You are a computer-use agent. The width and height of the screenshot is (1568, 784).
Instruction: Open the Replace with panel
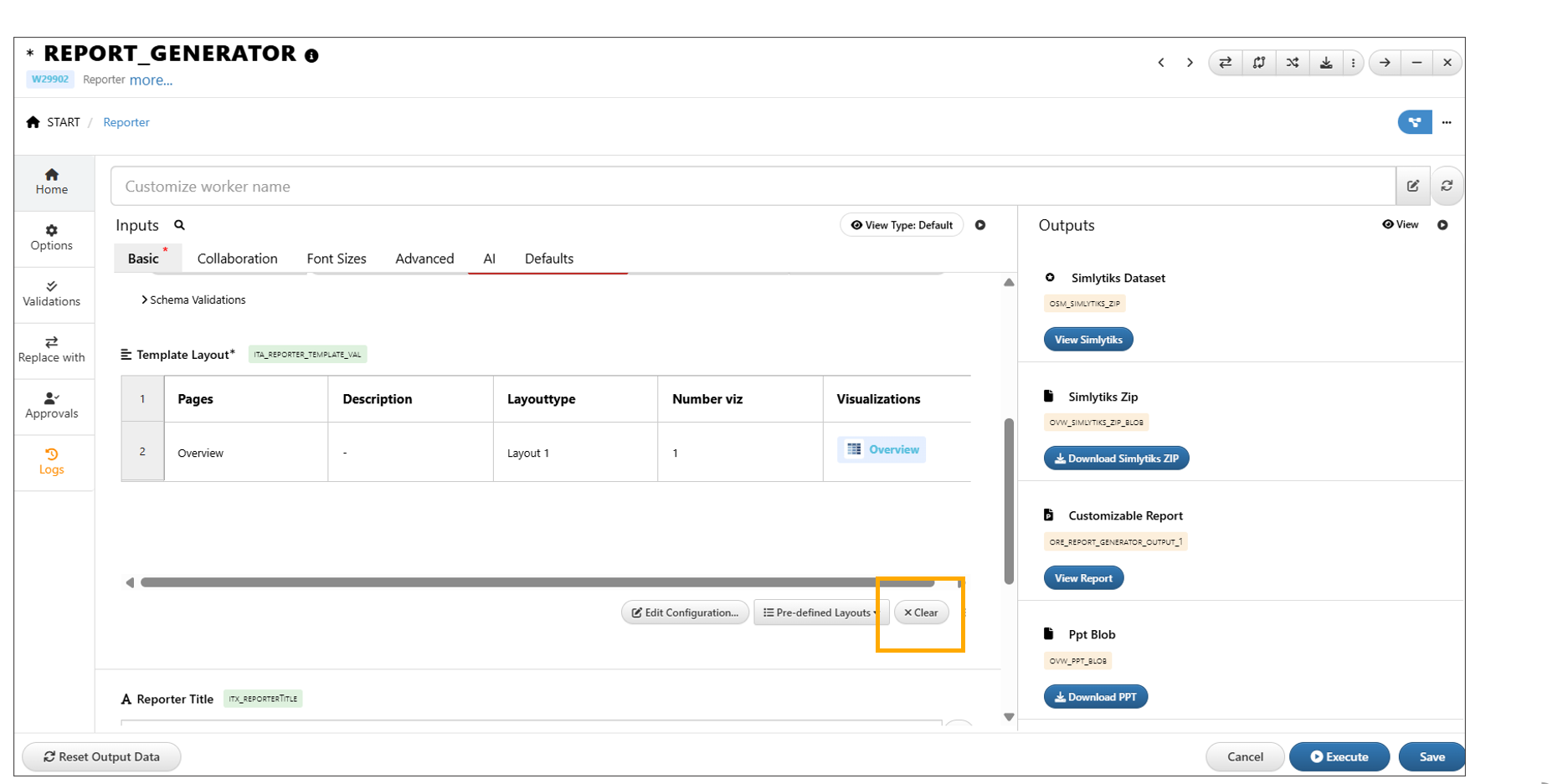[x=52, y=350]
